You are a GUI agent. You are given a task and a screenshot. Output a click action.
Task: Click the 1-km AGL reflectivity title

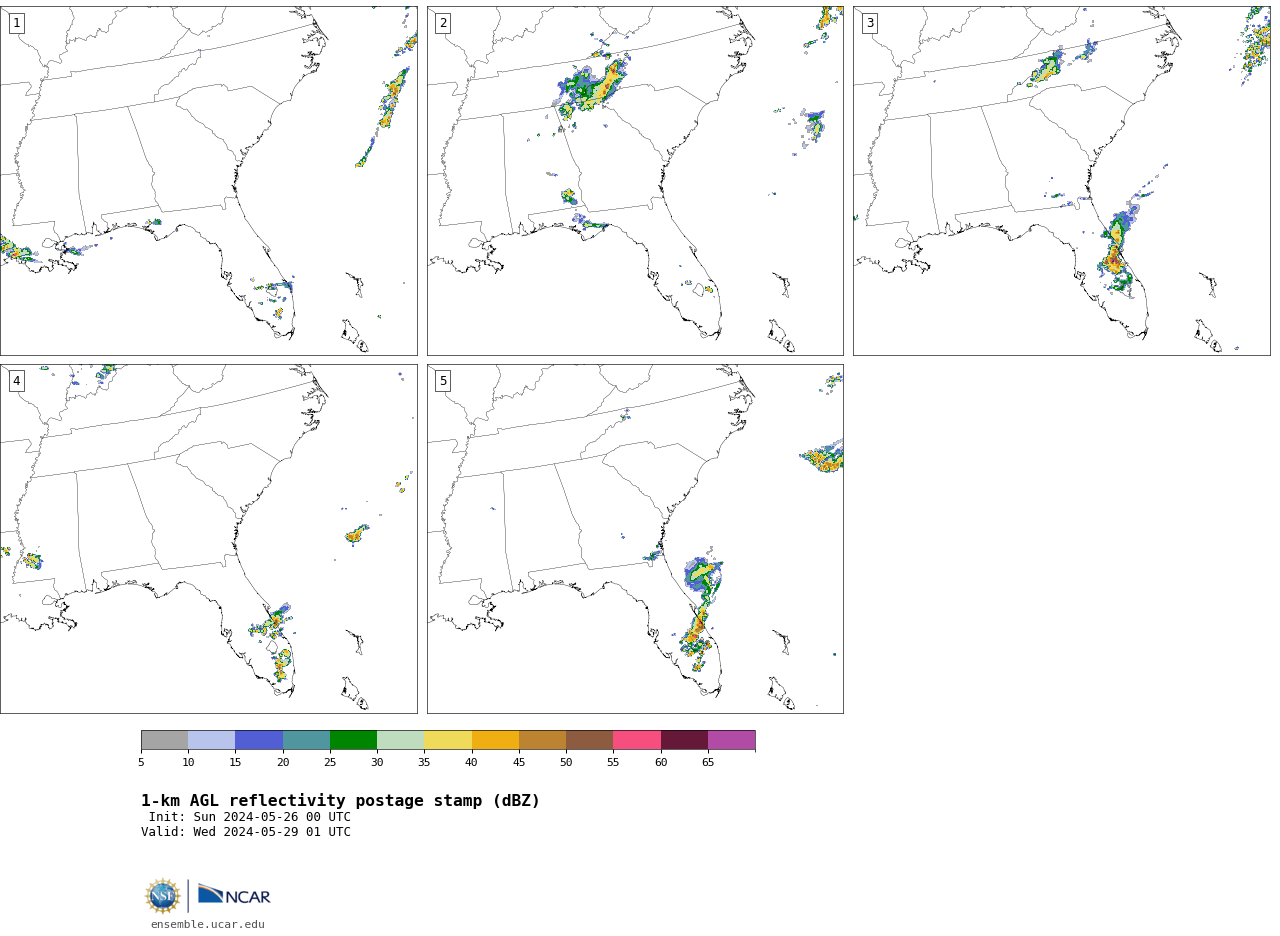[340, 801]
